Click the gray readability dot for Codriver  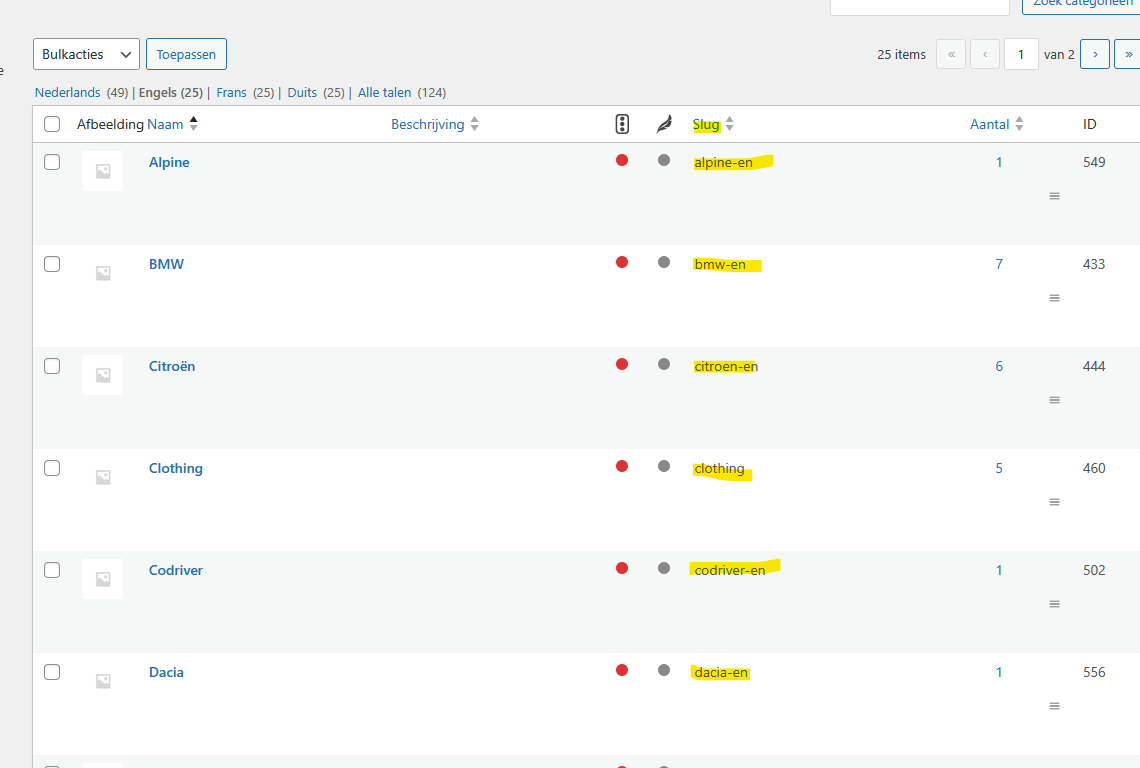click(664, 568)
